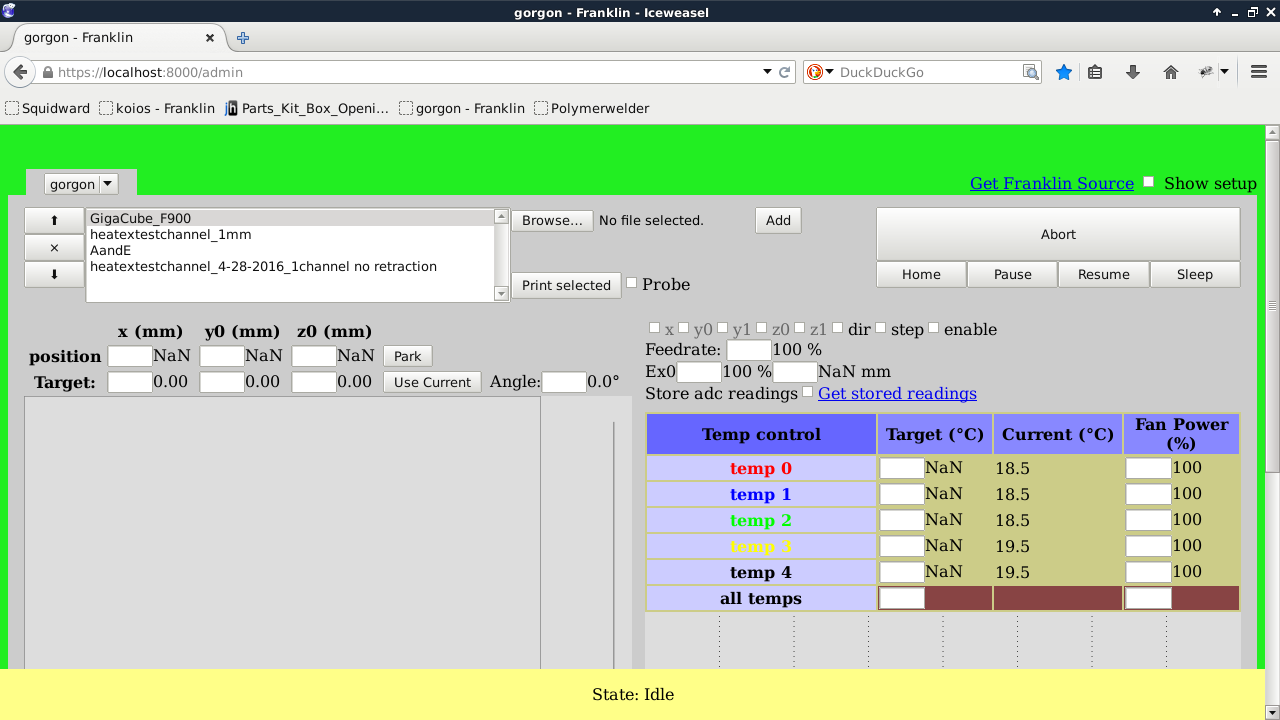
Task: Click the temp 0 target input field
Action: (x=901, y=467)
